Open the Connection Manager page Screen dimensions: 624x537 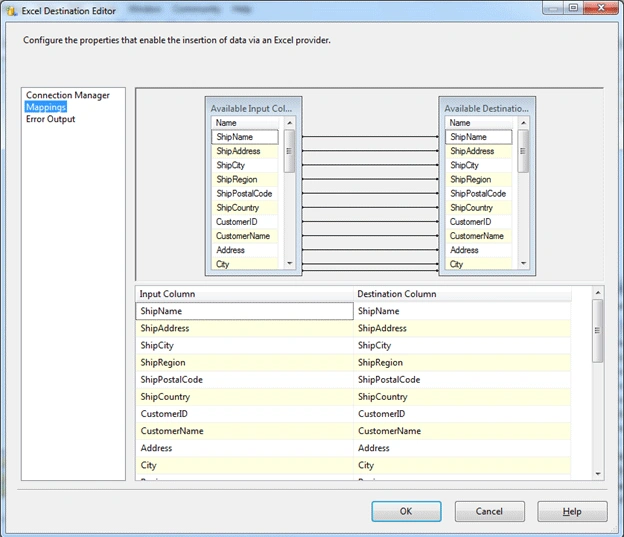point(68,95)
